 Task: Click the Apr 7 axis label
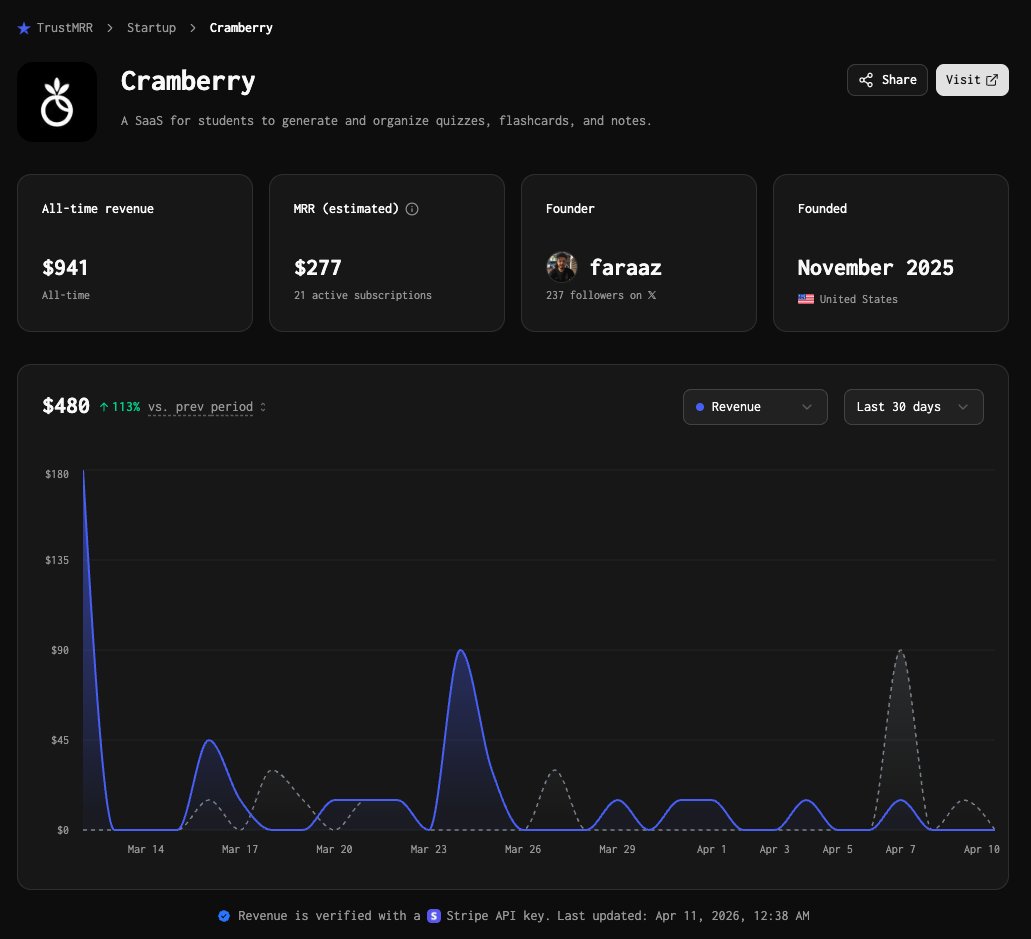click(900, 849)
